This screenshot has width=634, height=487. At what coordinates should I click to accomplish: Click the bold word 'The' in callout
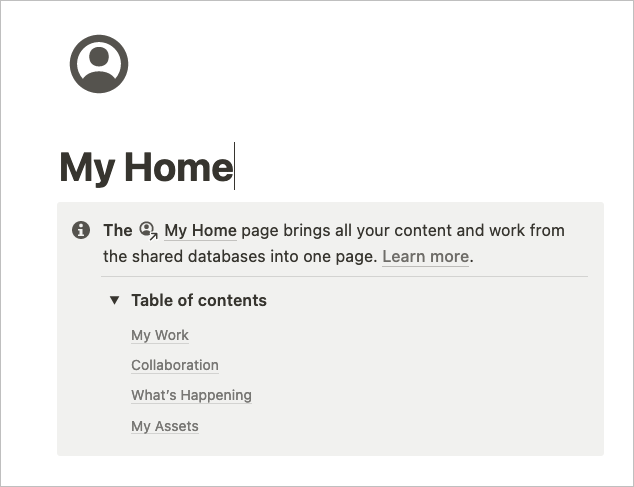click(x=118, y=231)
